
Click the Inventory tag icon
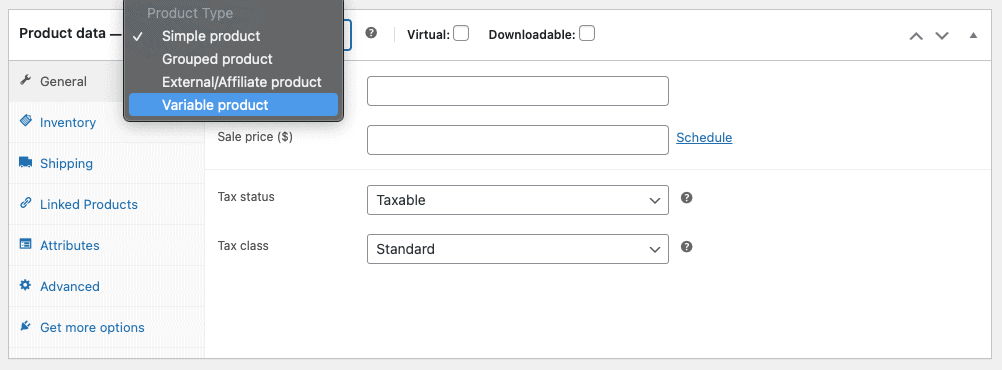[26, 121]
